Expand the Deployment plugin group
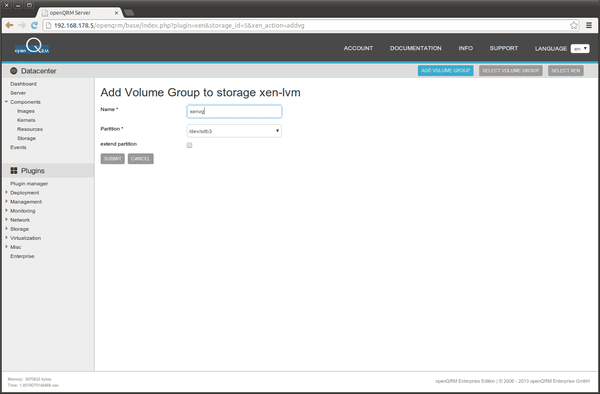 [6, 192]
